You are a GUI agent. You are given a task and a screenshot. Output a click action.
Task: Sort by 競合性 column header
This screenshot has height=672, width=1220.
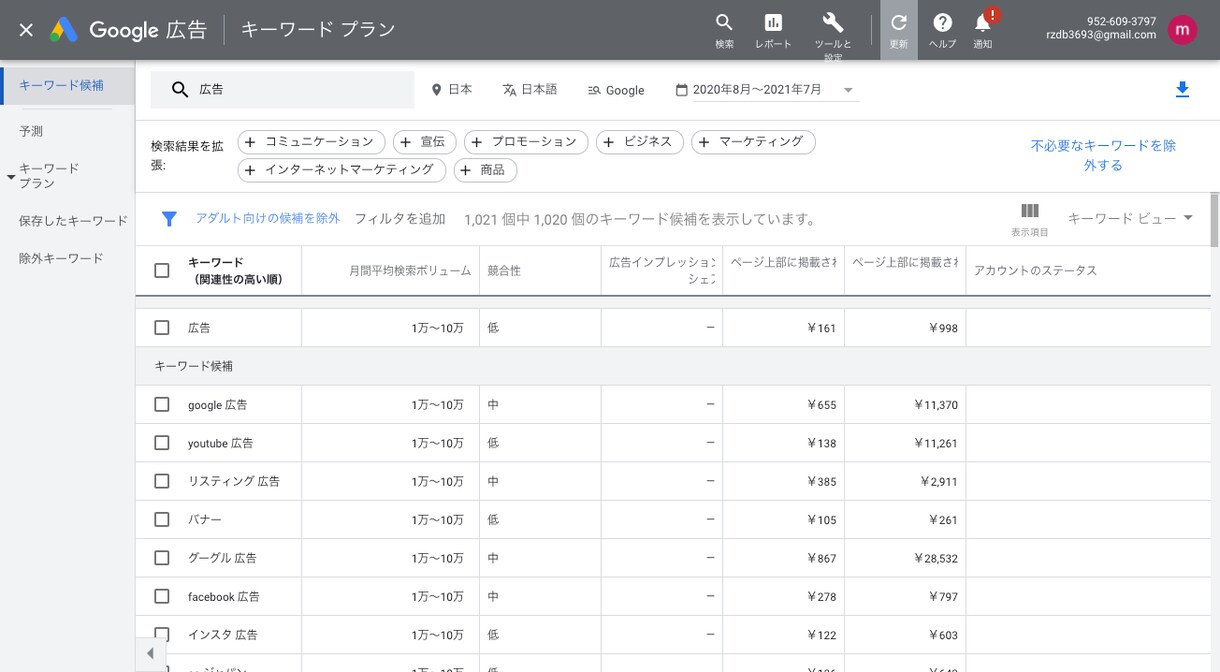(x=504, y=271)
